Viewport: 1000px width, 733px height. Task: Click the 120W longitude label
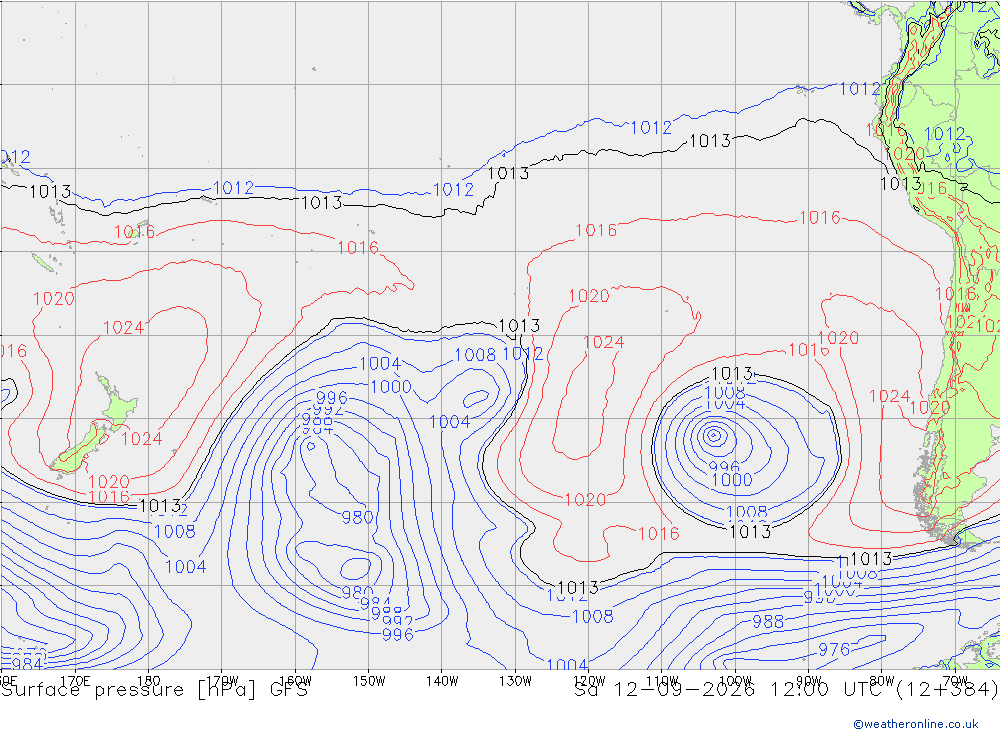[589, 681]
